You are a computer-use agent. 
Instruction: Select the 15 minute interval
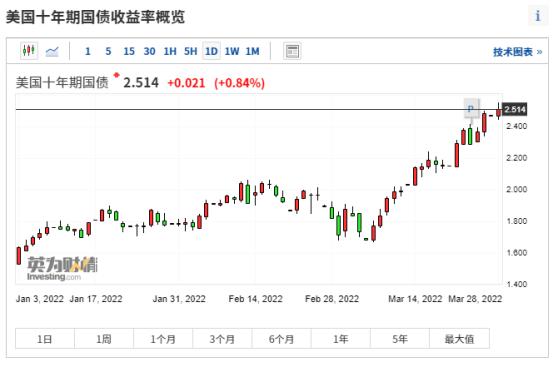point(129,52)
